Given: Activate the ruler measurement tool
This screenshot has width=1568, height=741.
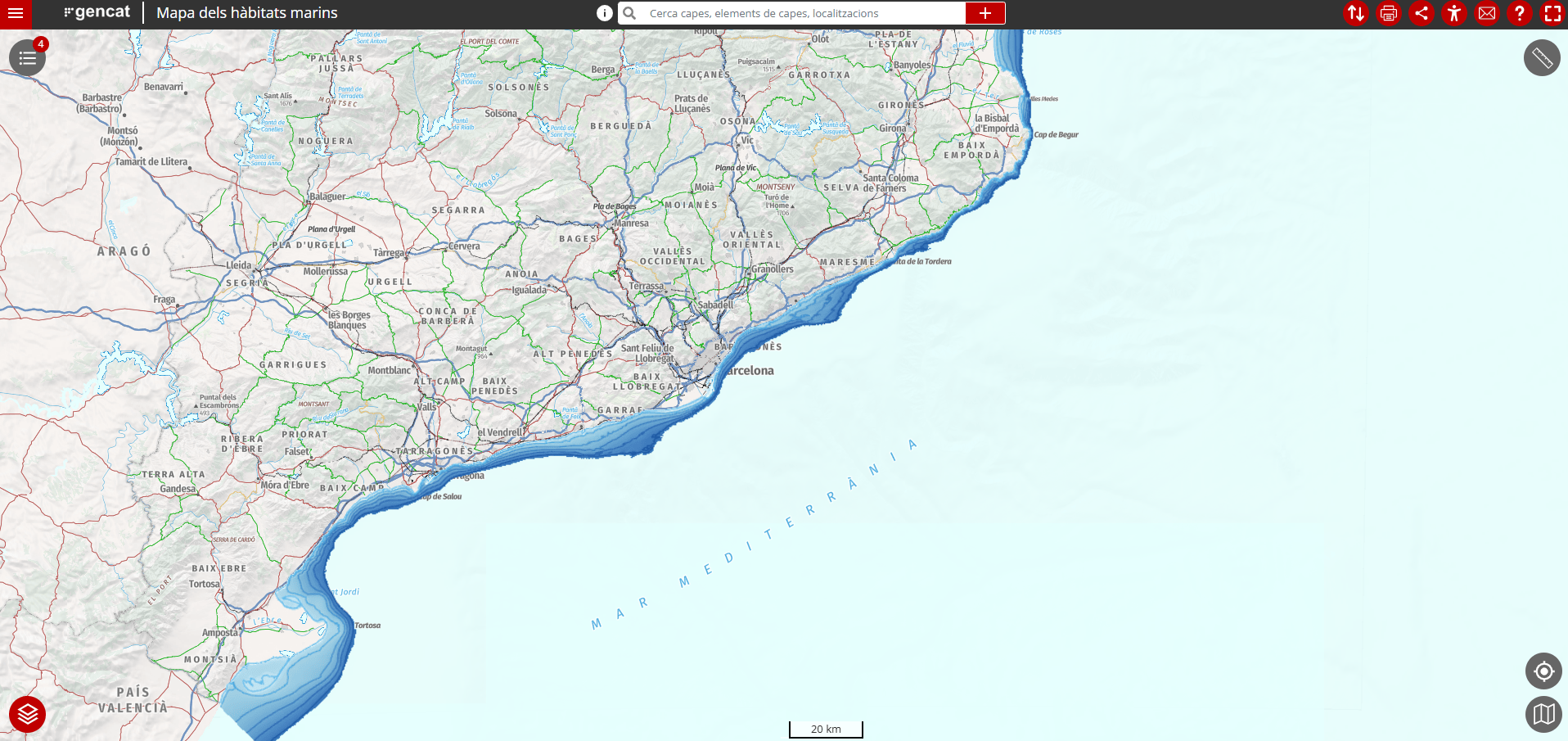Looking at the screenshot, I should pos(1542,58).
